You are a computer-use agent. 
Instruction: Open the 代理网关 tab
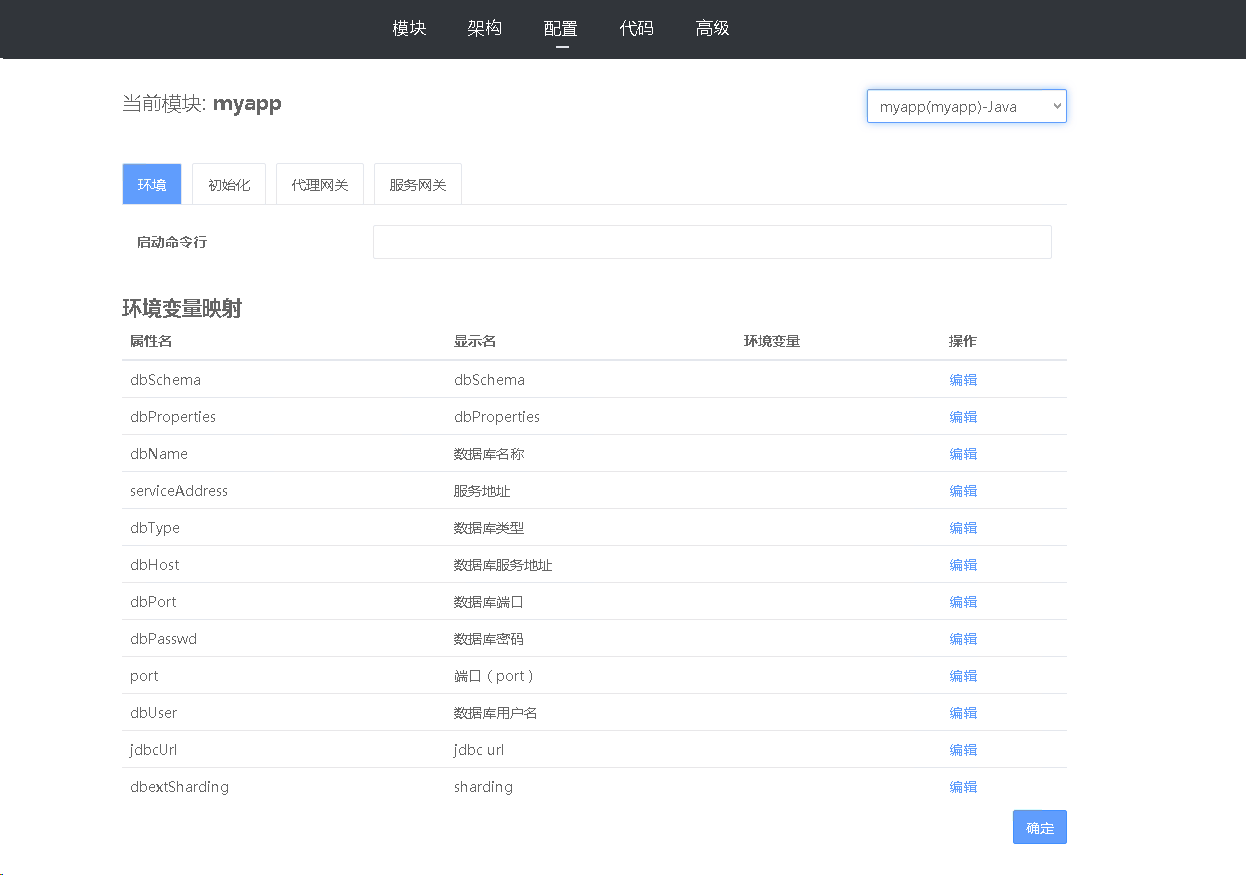coord(320,185)
